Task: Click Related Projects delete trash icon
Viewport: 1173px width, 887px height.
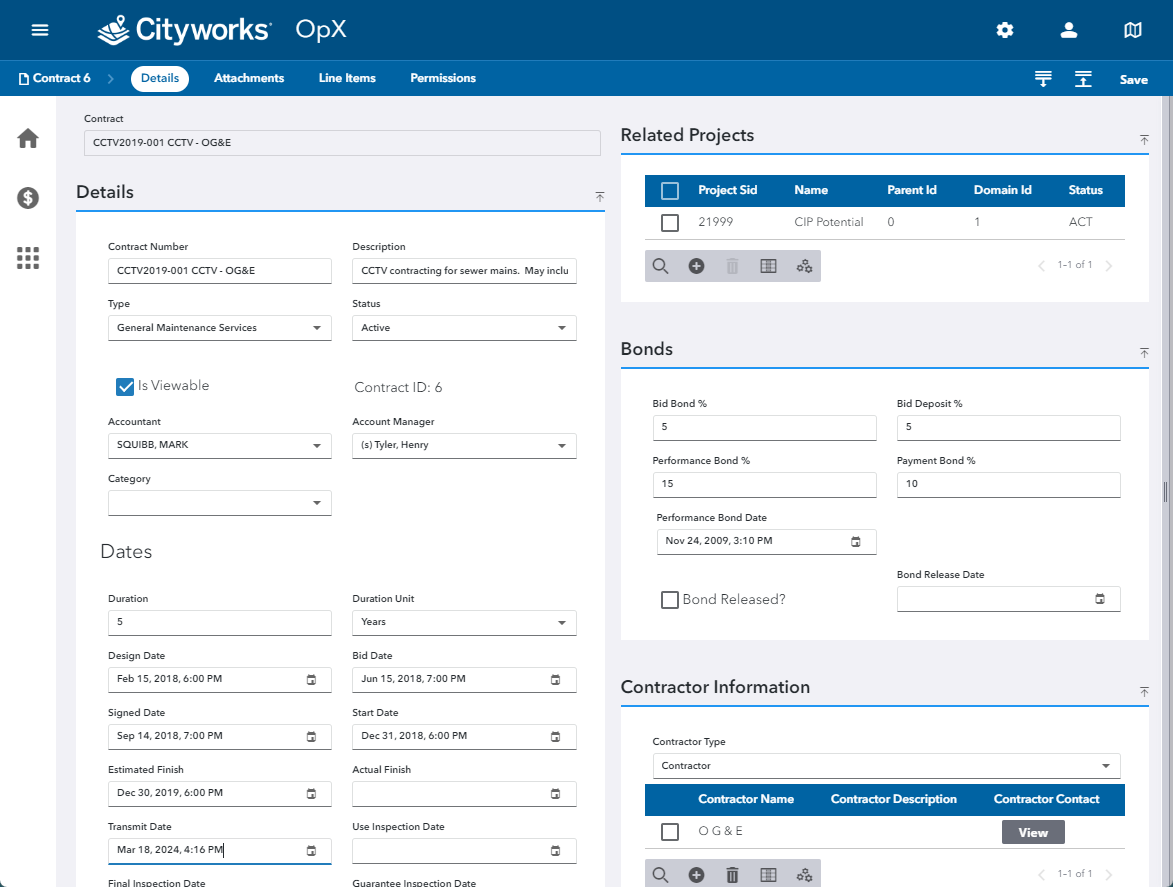Action: [x=732, y=266]
